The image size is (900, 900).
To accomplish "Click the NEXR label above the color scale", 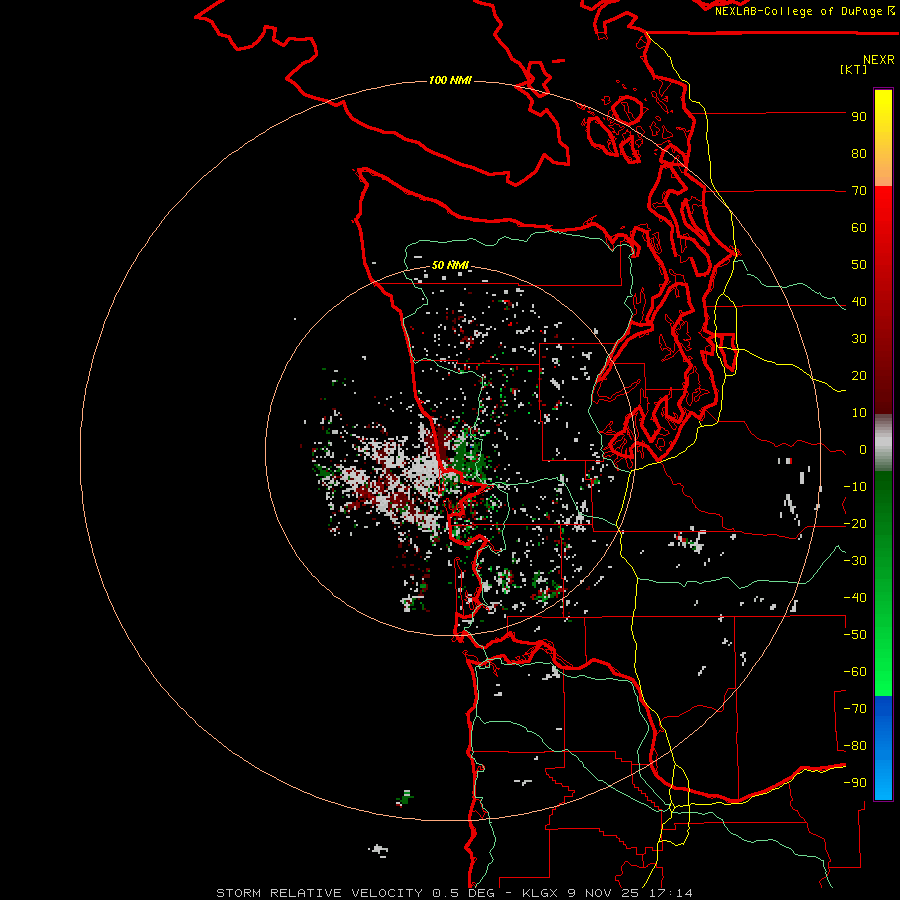I will pos(879,60).
